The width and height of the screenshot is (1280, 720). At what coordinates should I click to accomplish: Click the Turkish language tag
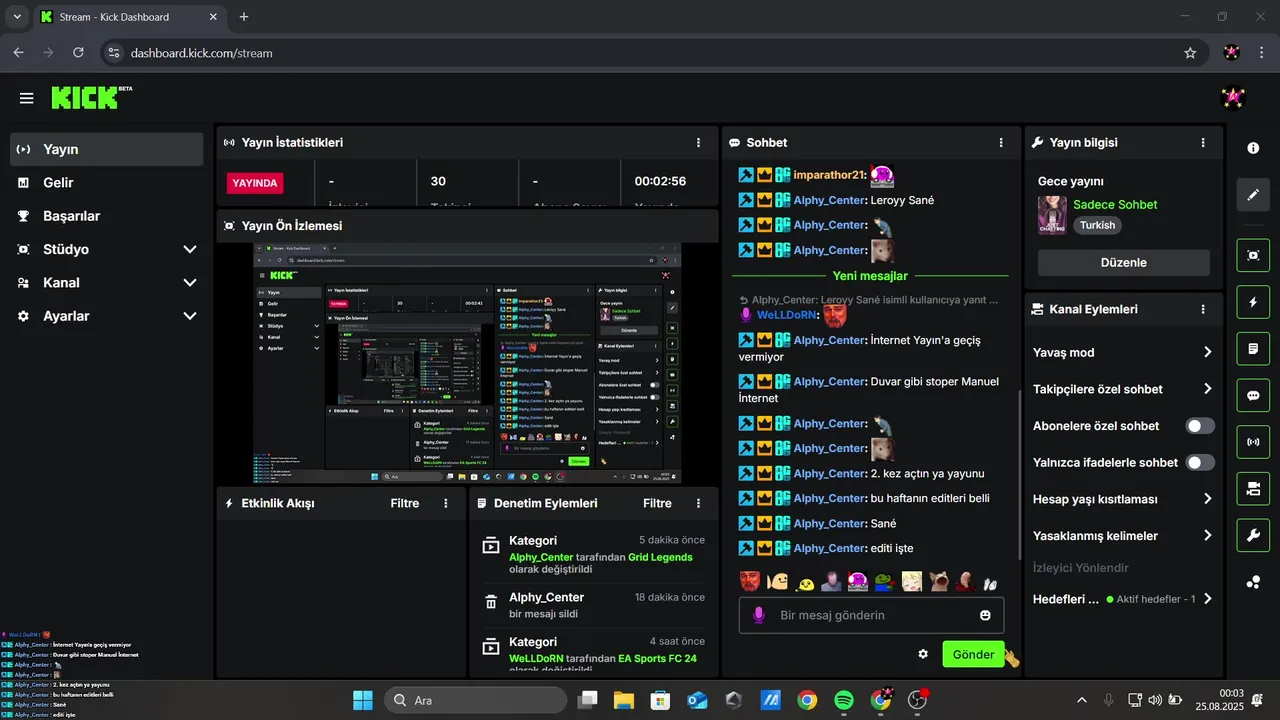point(1097,225)
